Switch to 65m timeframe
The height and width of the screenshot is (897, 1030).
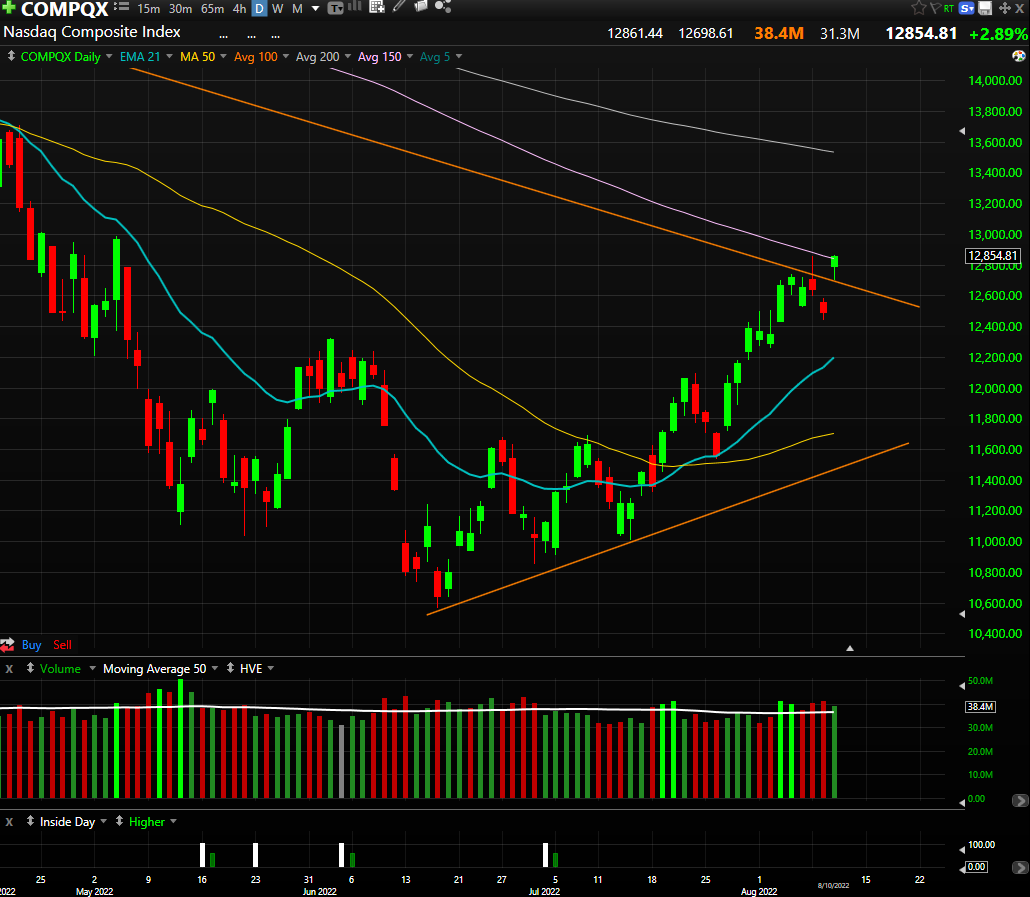click(213, 9)
